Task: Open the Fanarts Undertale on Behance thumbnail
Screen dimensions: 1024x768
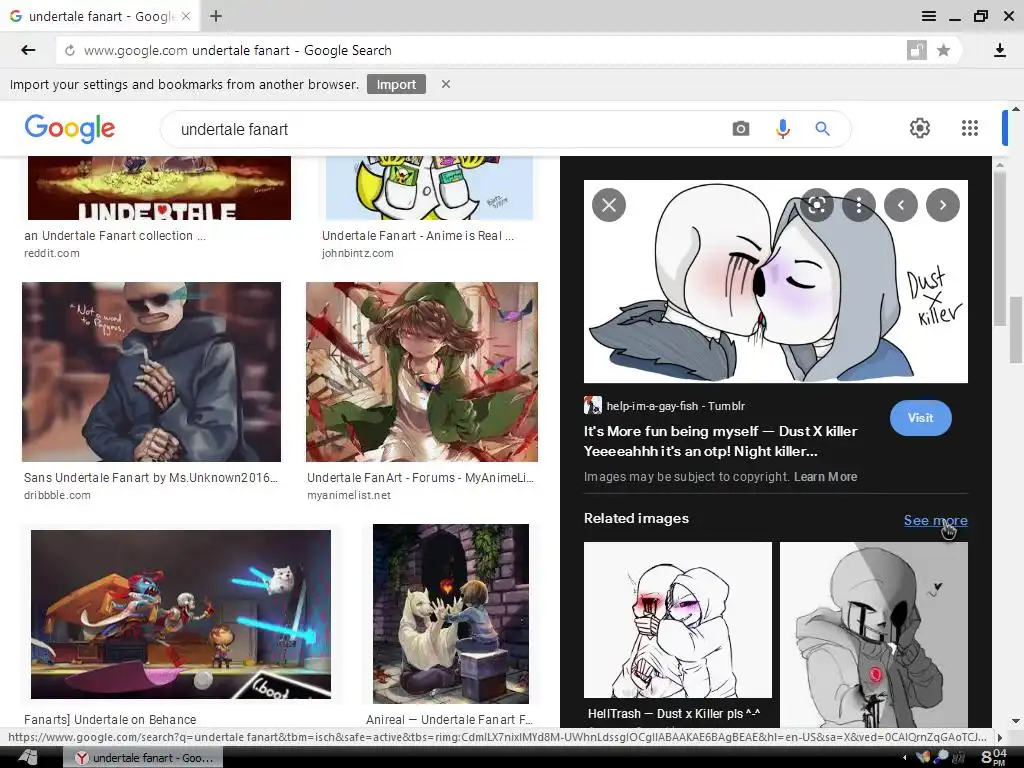Action: coord(181,614)
